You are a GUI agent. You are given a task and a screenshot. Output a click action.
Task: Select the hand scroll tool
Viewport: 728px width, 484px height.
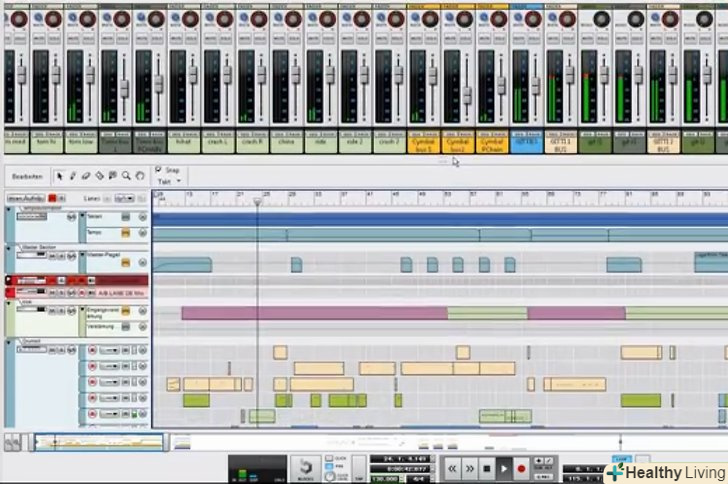139,176
